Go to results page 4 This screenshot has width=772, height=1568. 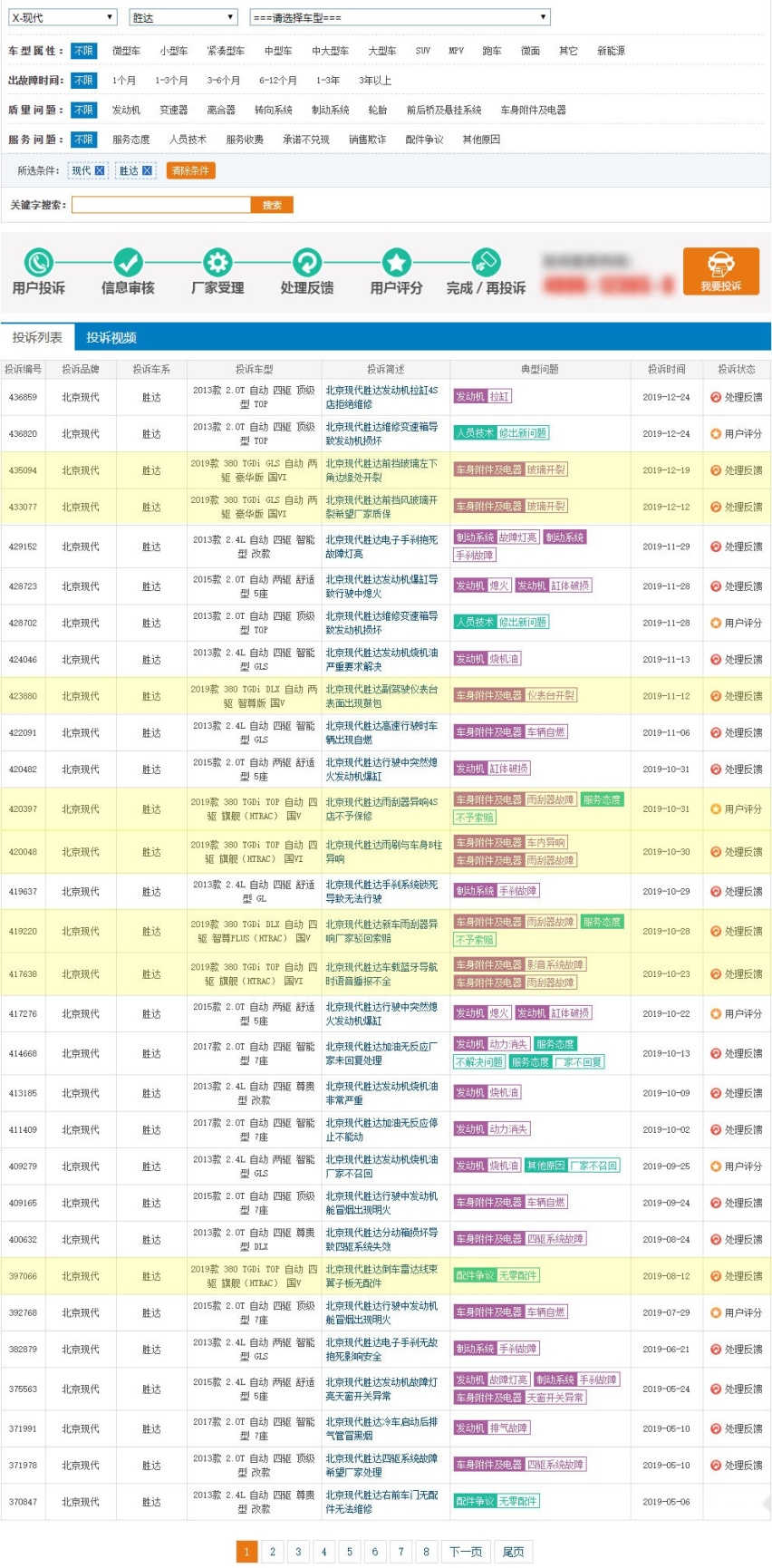[323, 1551]
